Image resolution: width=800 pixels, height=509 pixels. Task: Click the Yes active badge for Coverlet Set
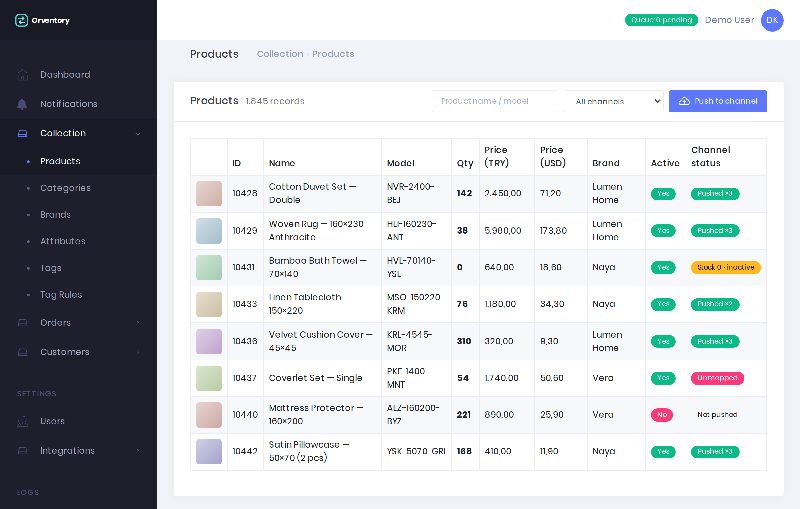coord(663,378)
